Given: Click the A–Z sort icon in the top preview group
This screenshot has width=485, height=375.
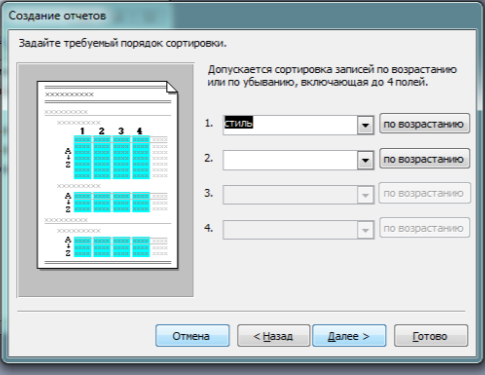Looking at the screenshot, I should click(68, 158).
